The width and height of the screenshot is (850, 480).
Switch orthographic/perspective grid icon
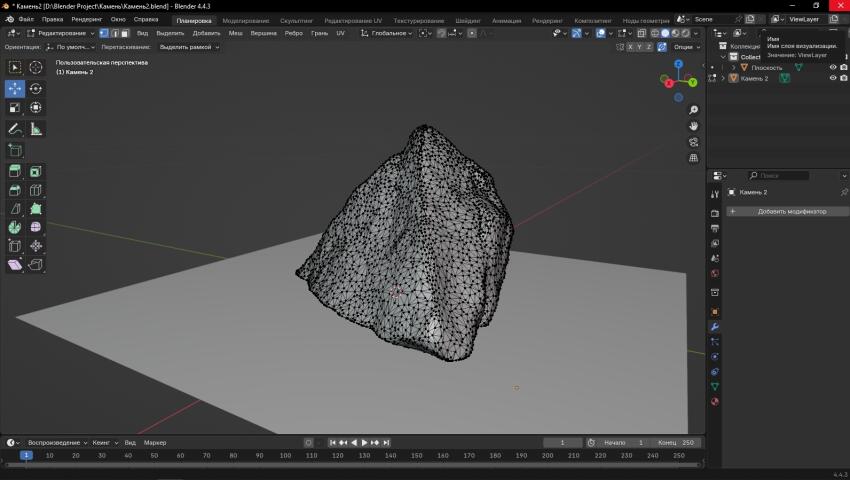(x=693, y=158)
